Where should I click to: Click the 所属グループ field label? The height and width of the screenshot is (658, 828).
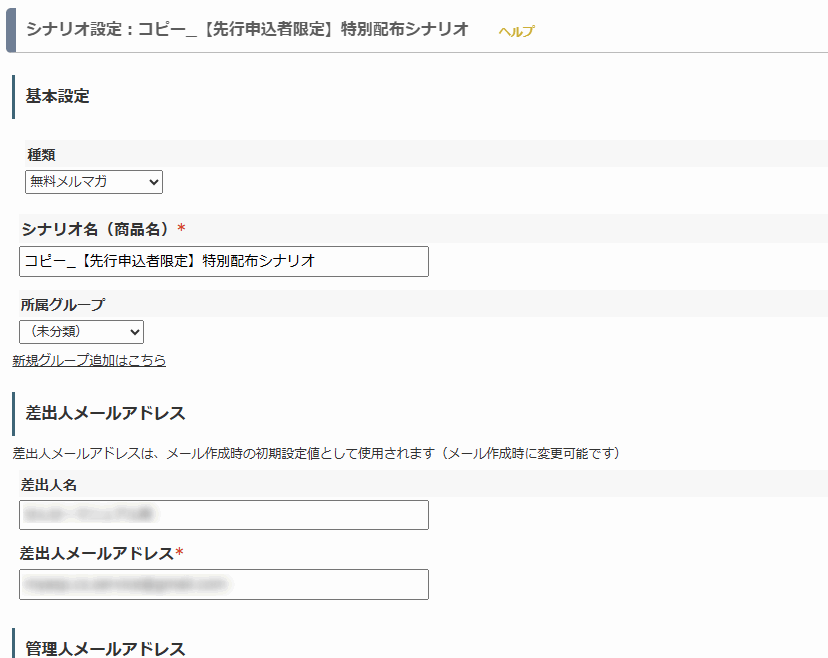pos(63,305)
